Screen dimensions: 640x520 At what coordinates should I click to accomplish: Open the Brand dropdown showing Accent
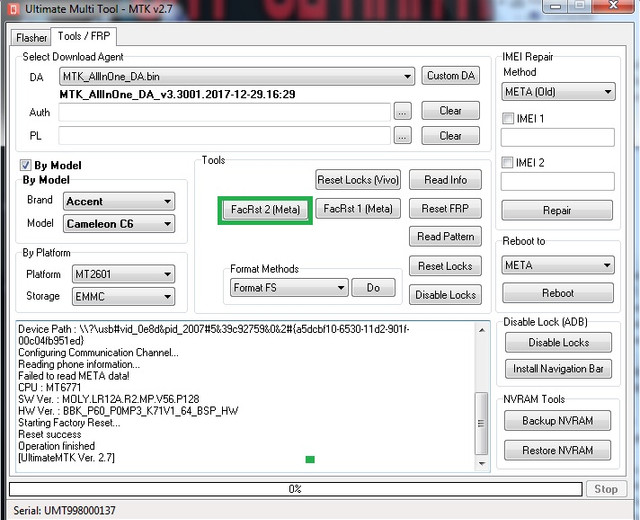(119, 201)
